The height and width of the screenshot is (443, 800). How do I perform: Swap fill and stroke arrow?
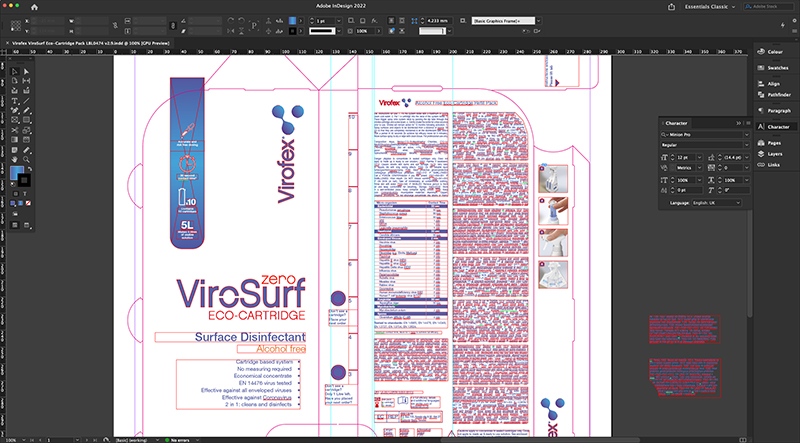[x=29, y=169]
